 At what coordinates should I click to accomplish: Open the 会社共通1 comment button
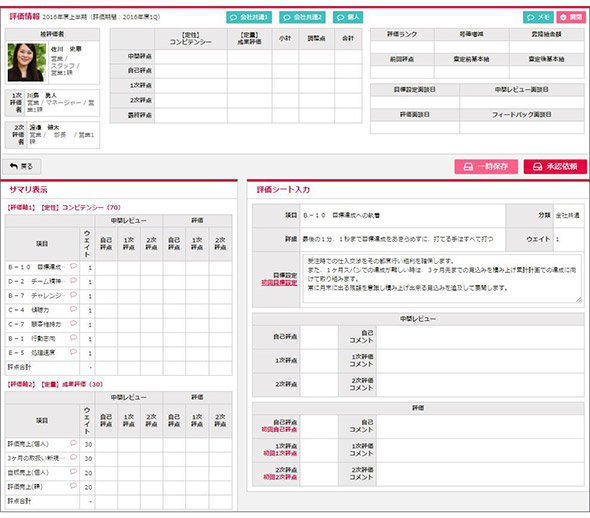pos(249,17)
